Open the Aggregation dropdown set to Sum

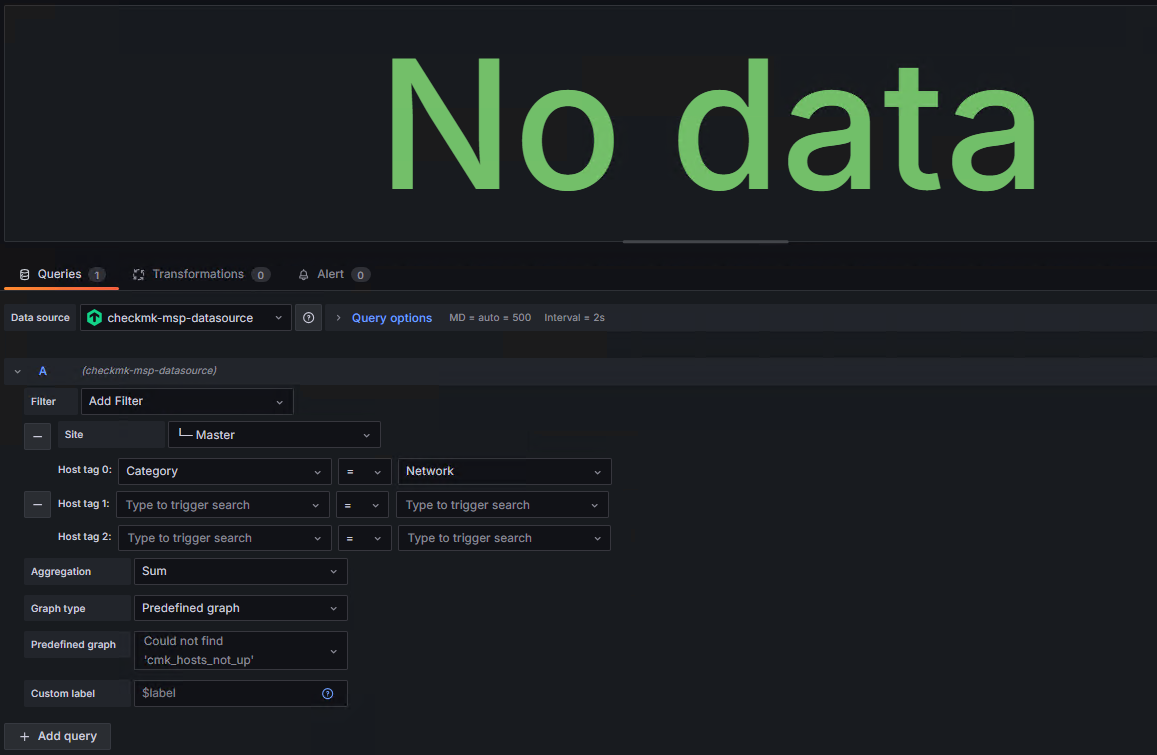[240, 571]
